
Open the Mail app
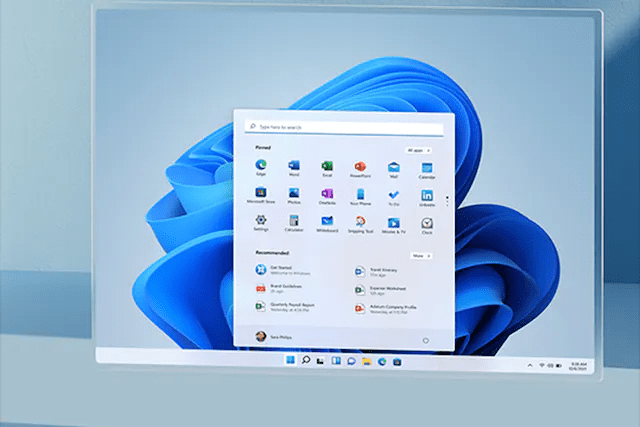[393, 169]
